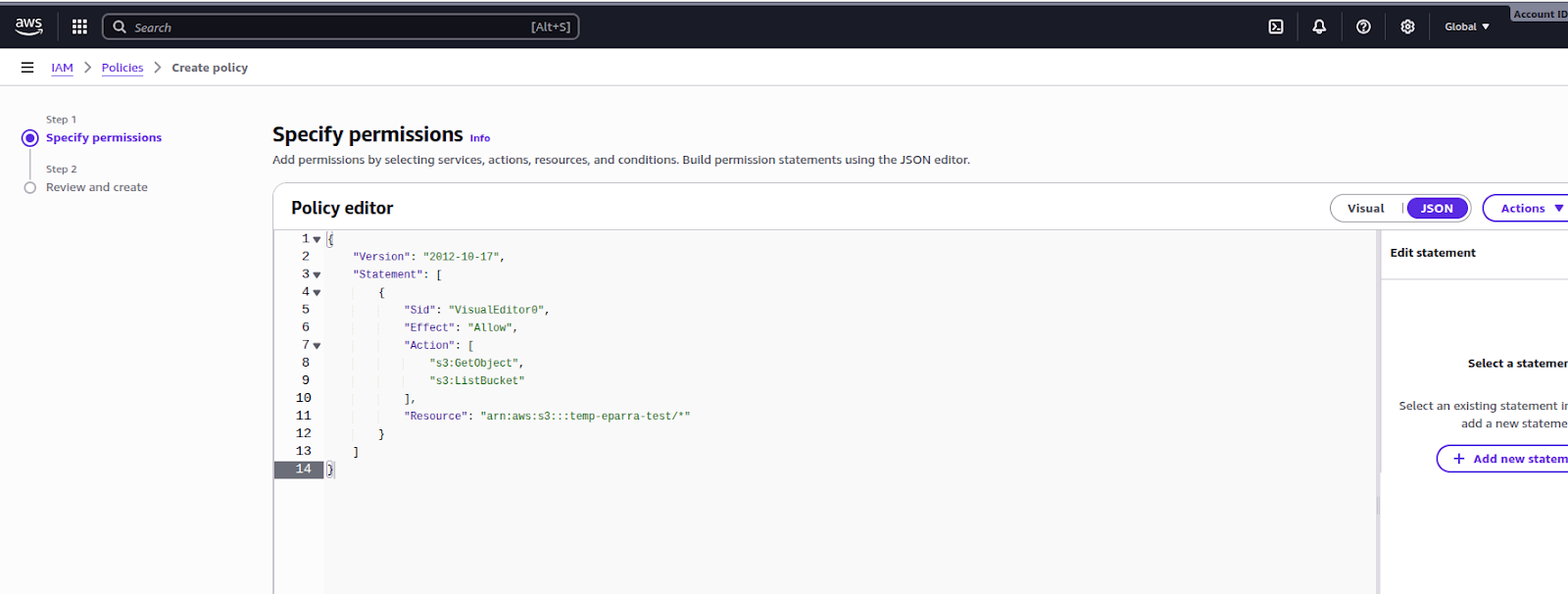The height and width of the screenshot is (594, 1568).
Task: Collapse the Action array fold arrow on line 7
Action: (317, 346)
